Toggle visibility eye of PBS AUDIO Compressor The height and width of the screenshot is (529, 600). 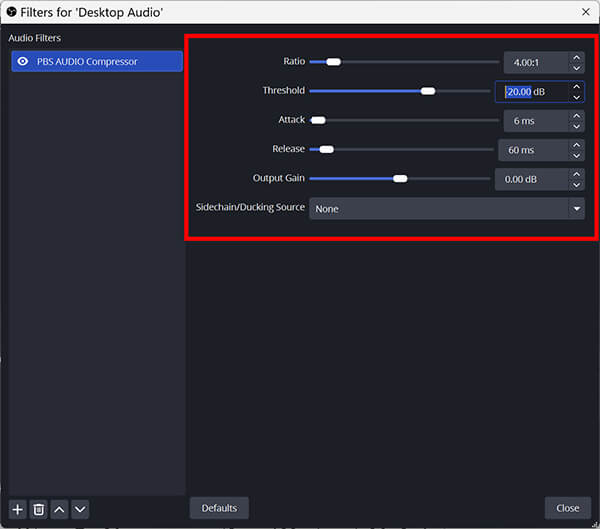pos(23,61)
